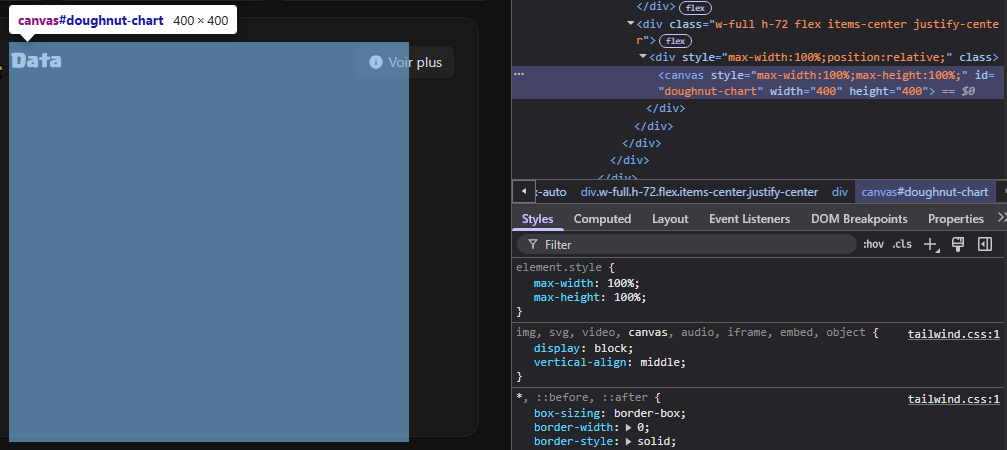Switch to the Computed tab
This screenshot has height=450, width=1007.
coord(602,219)
